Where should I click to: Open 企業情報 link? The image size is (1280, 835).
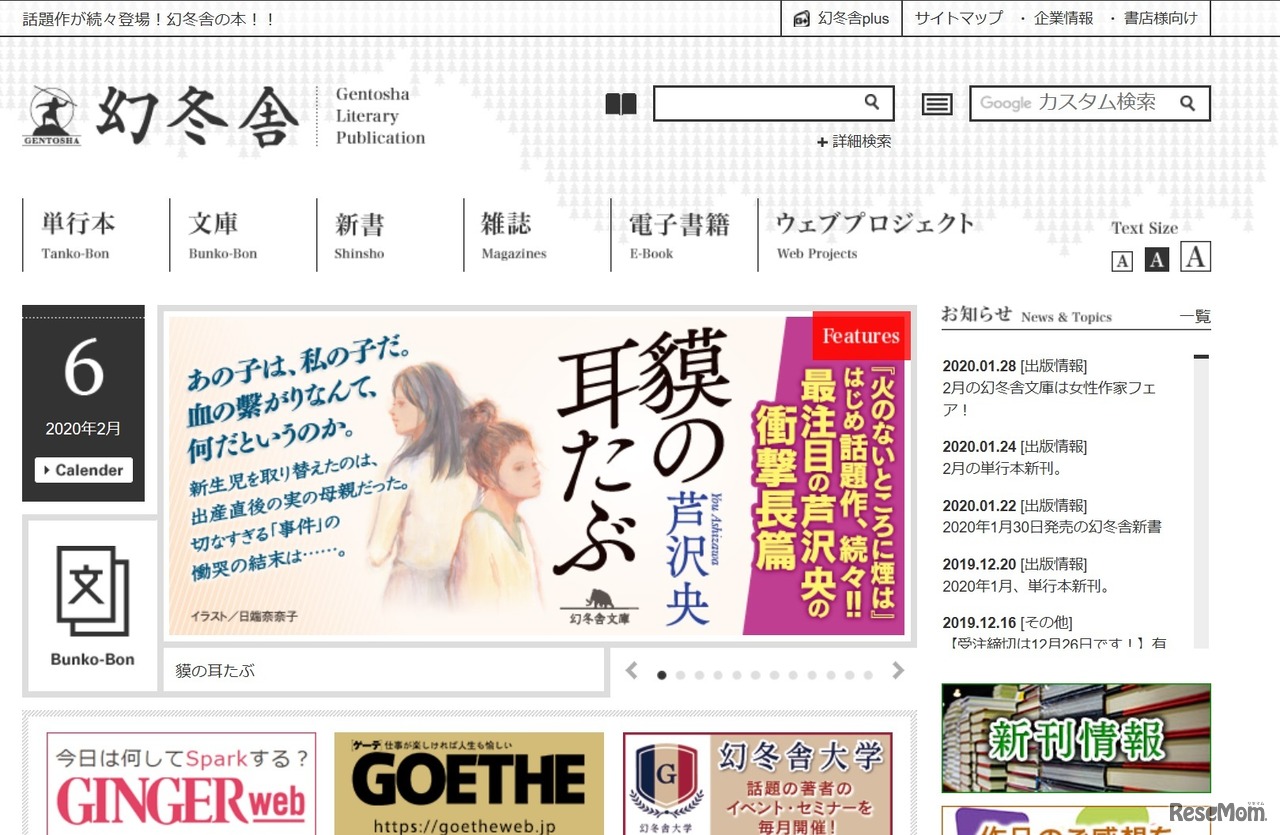[1064, 18]
